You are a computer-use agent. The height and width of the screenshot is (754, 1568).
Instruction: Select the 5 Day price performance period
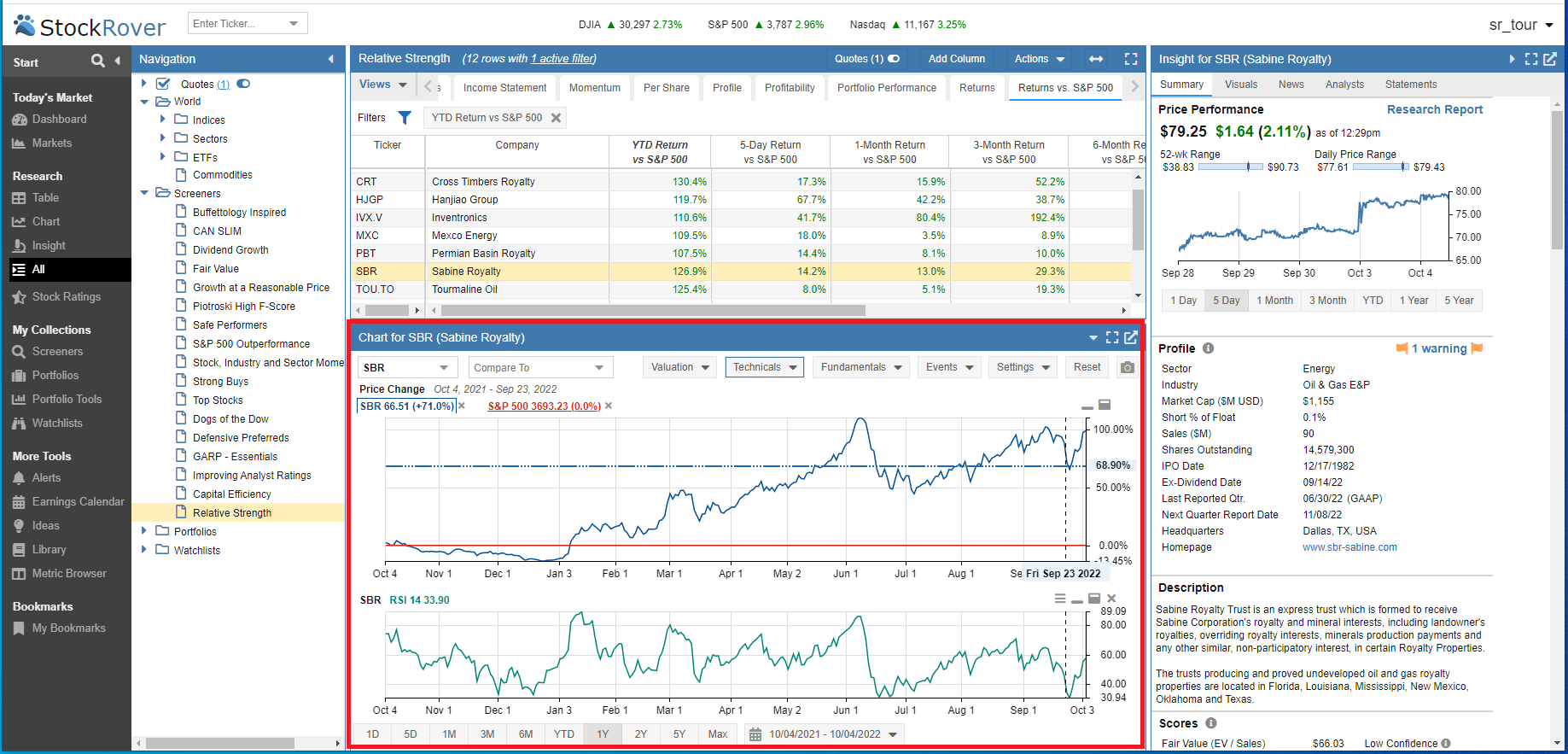click(1226, 301)
